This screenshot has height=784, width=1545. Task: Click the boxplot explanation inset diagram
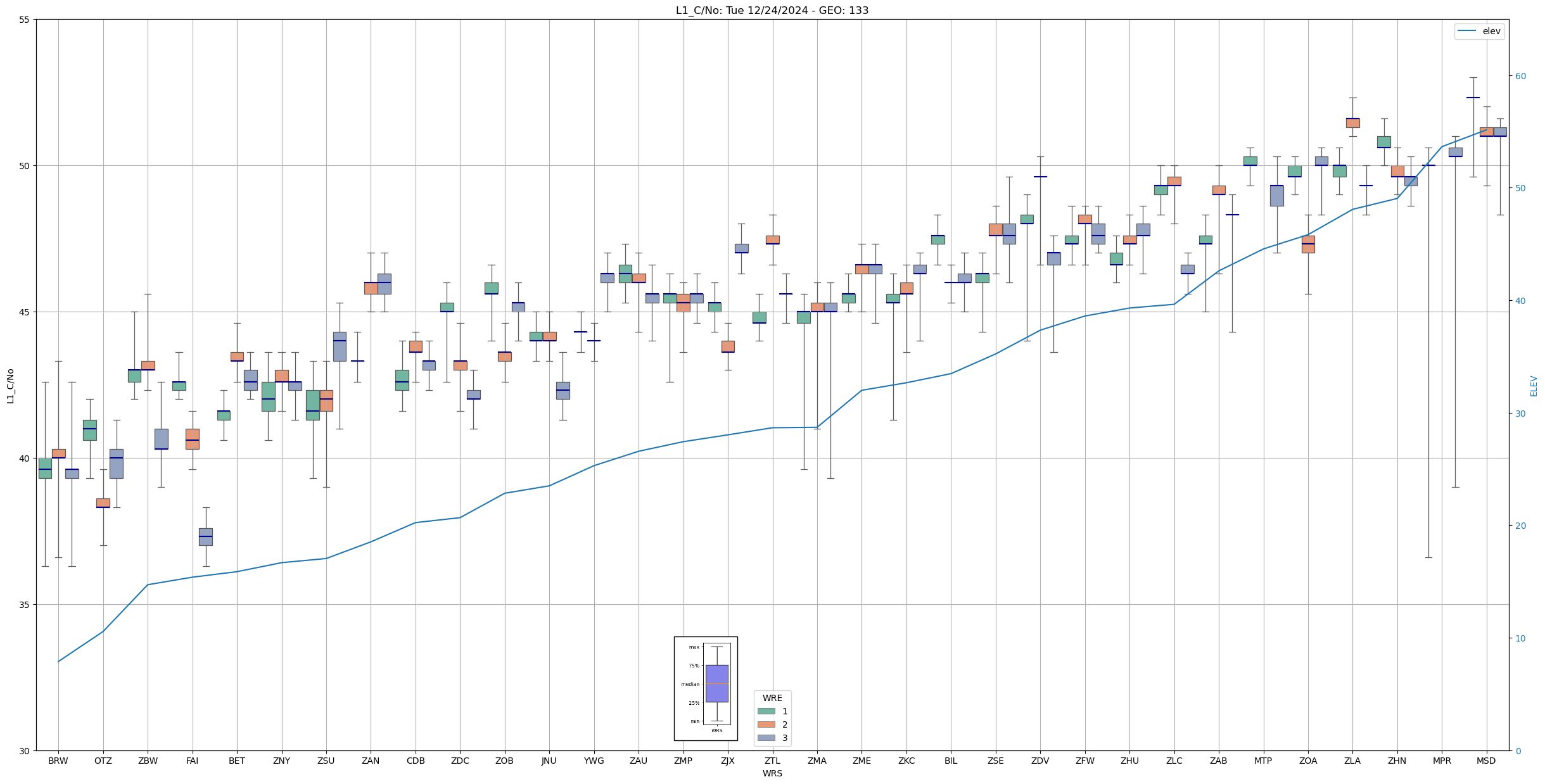point(706,688)
